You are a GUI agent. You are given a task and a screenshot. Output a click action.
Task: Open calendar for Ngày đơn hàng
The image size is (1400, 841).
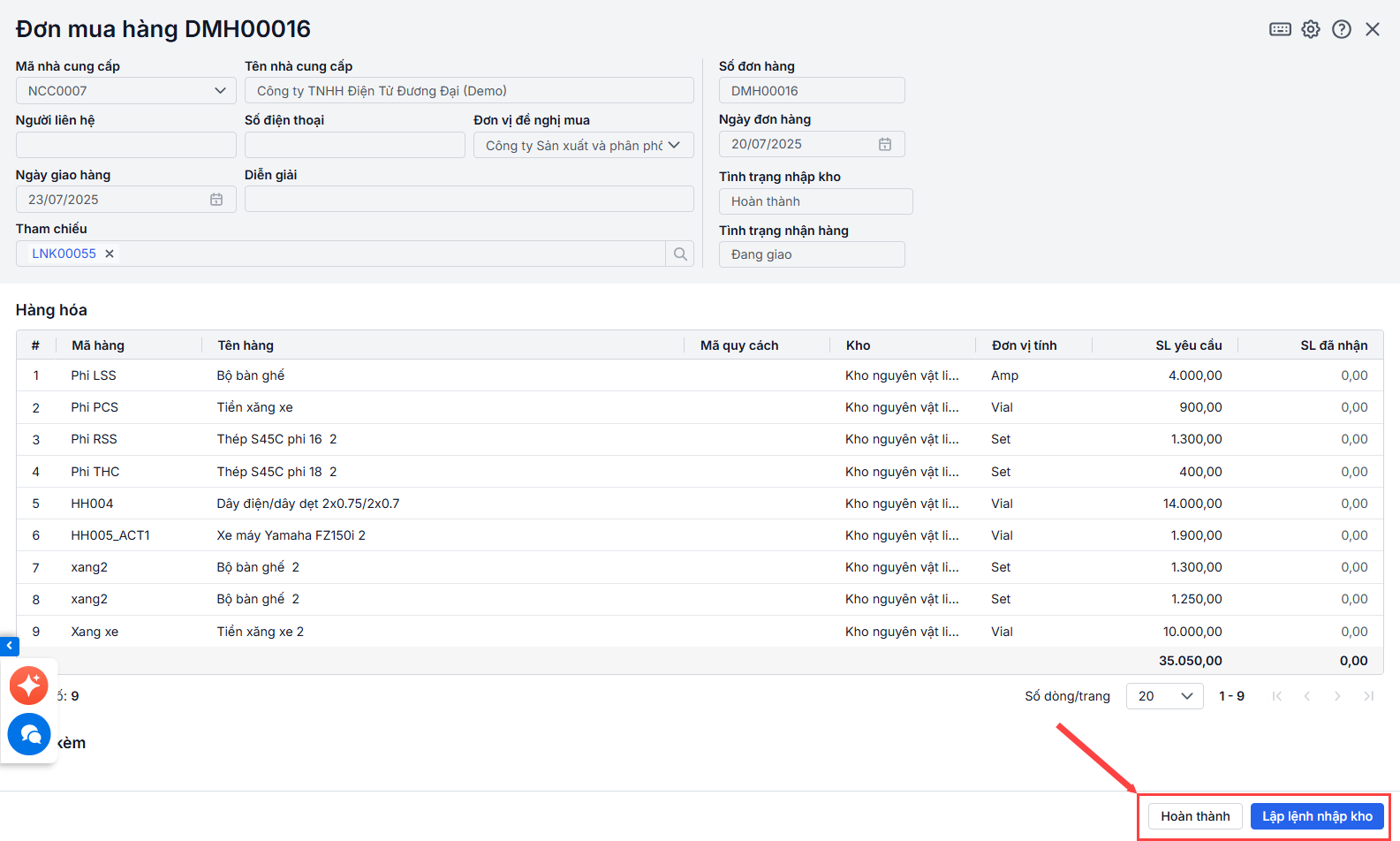(x=885, y=144)
